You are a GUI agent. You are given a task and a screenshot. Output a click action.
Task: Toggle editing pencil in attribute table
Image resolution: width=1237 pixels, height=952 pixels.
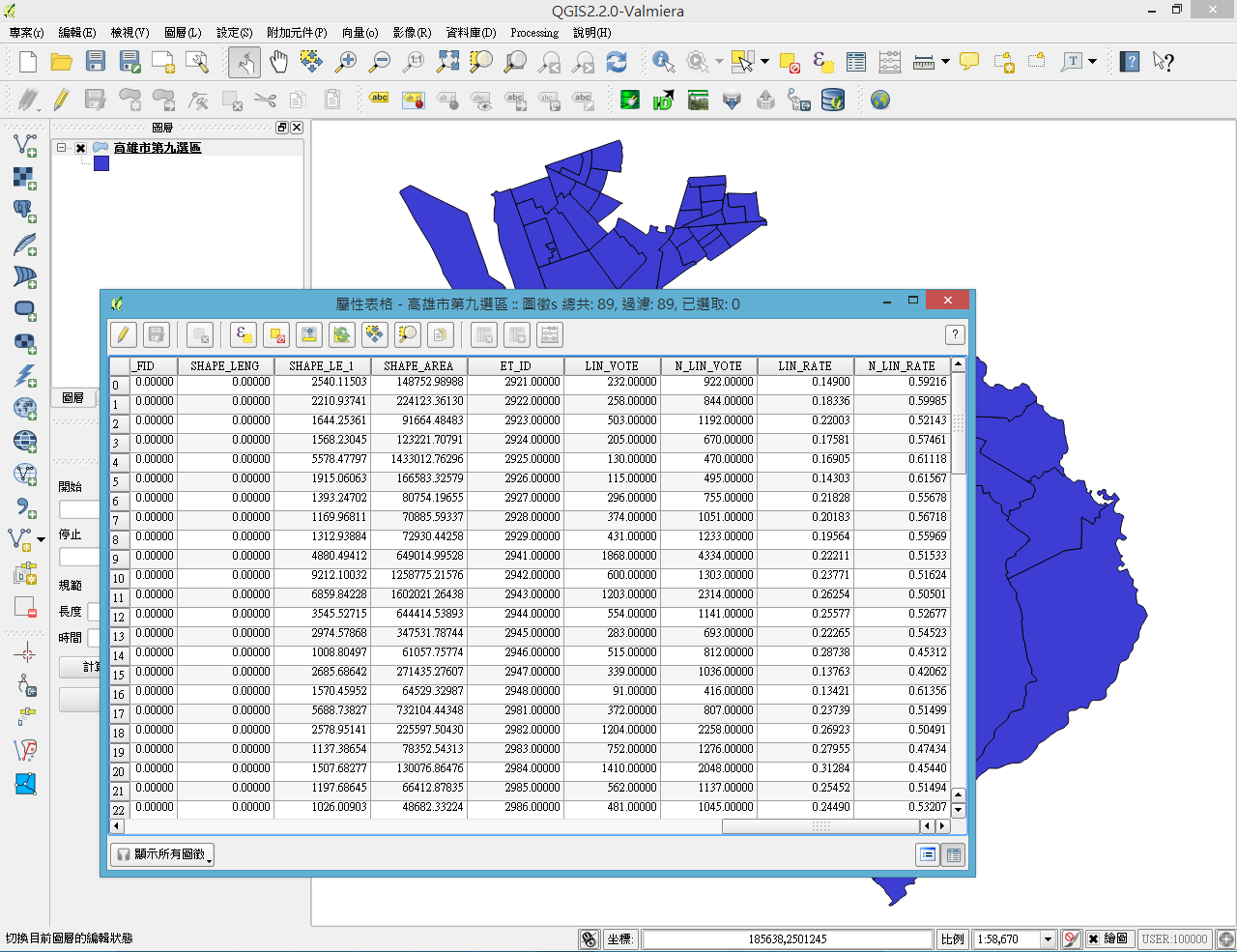[123, 335]
